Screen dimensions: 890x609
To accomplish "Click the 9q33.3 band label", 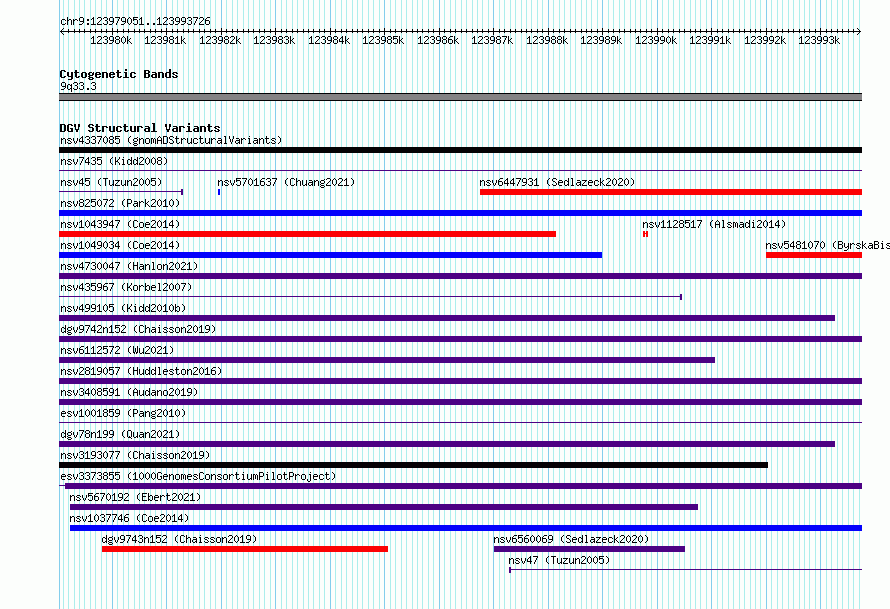I will 78,86.
